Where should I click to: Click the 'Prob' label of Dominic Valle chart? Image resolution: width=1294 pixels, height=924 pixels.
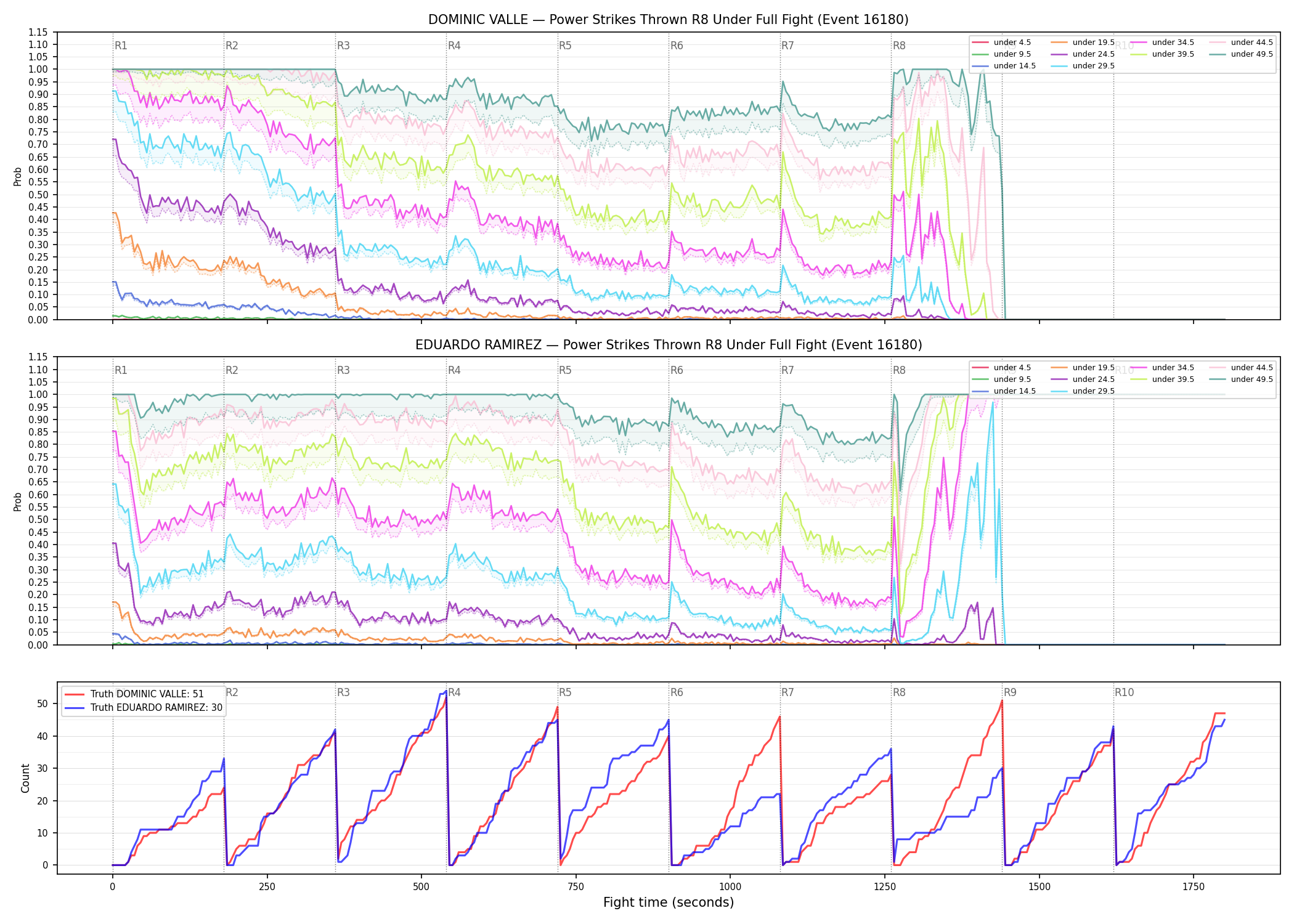point(18,177)
